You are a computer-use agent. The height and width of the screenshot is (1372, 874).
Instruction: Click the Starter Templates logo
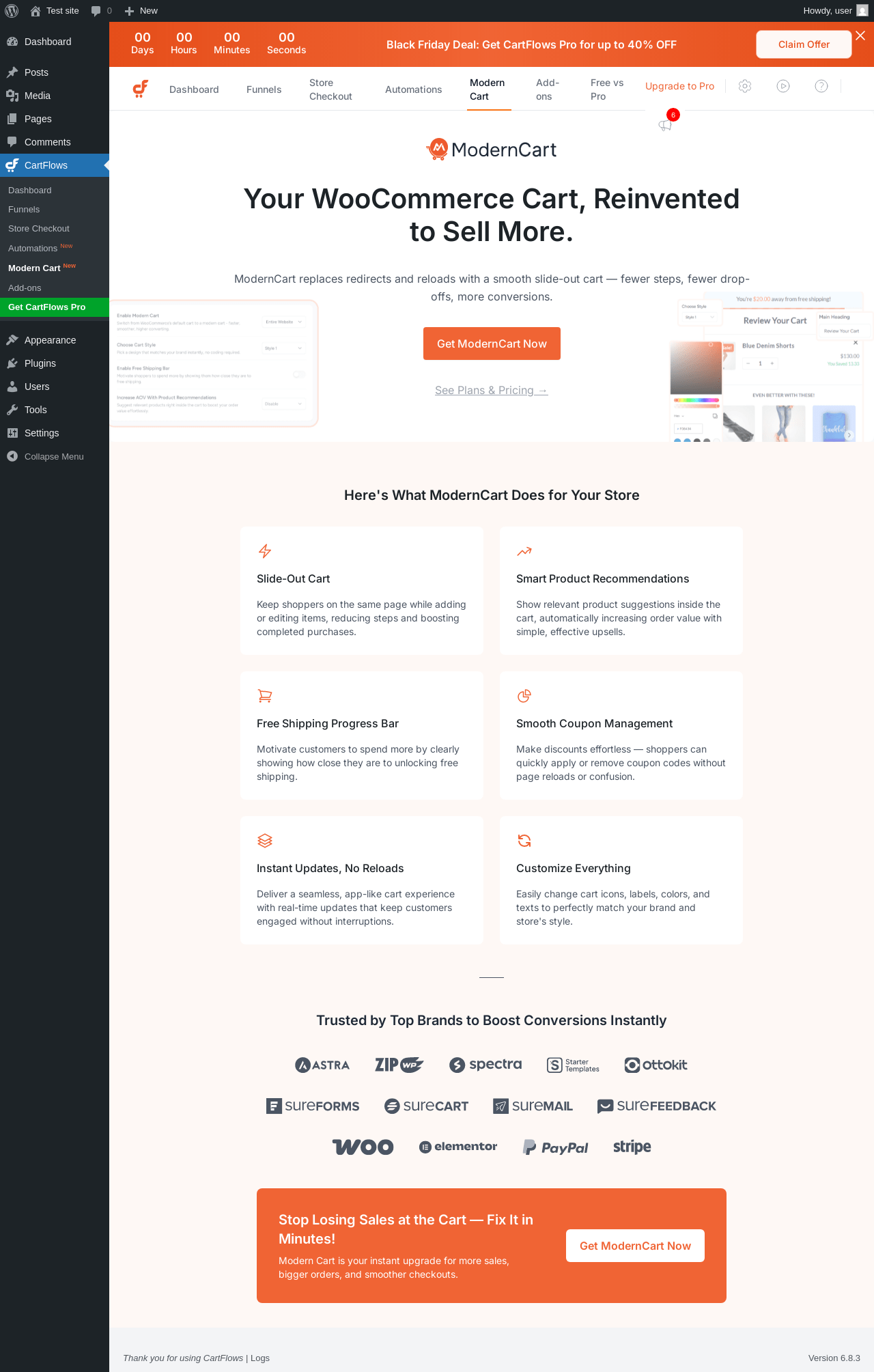pos(573,1065)
